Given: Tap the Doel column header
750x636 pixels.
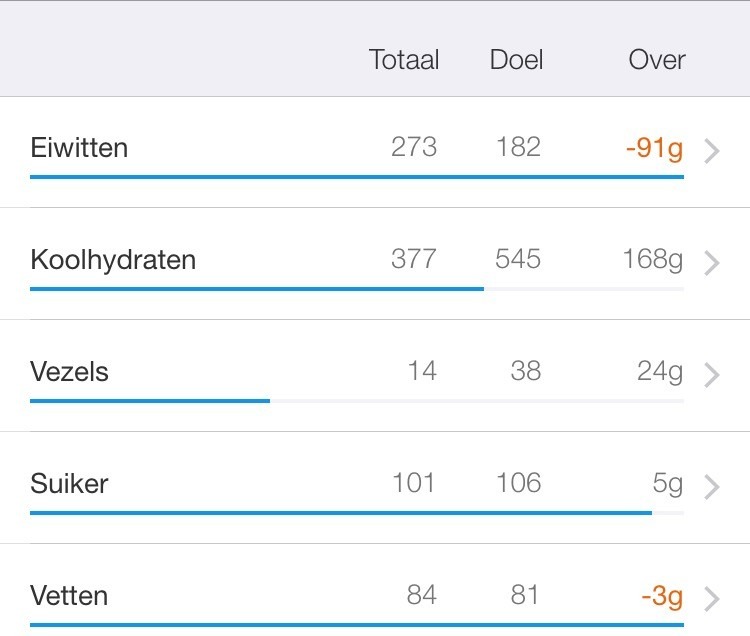Looking at the screenshot, I should [x=516, y=60].
